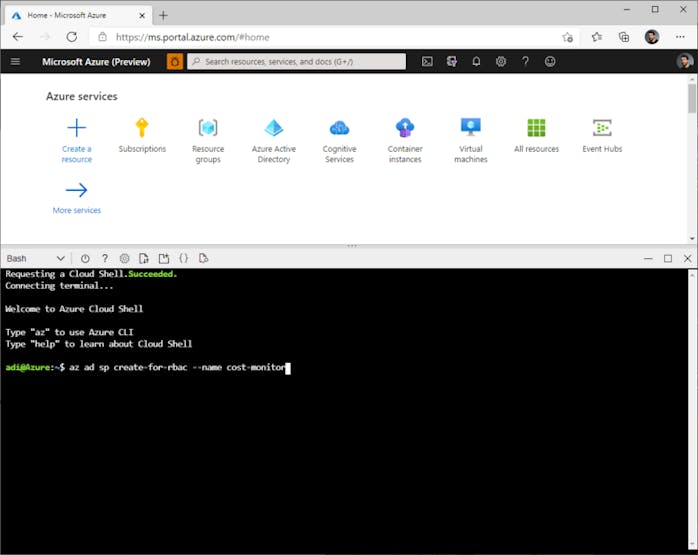Click the "Azure services" heading
This screenshot has width=698, height=555.
[x=82, y=97]
